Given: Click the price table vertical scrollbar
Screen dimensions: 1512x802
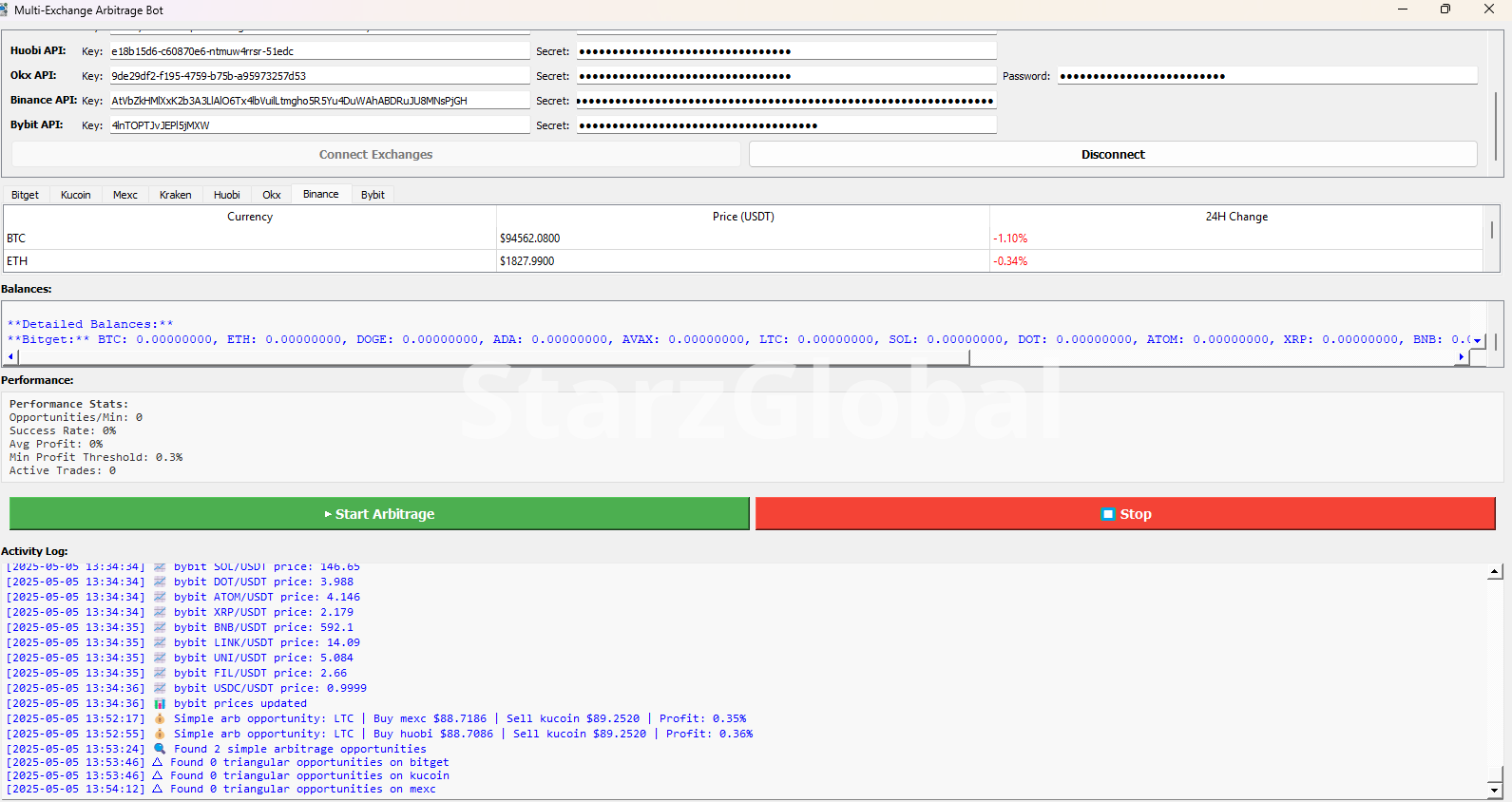Looking at the screenshot, I should pos(1492,231).
